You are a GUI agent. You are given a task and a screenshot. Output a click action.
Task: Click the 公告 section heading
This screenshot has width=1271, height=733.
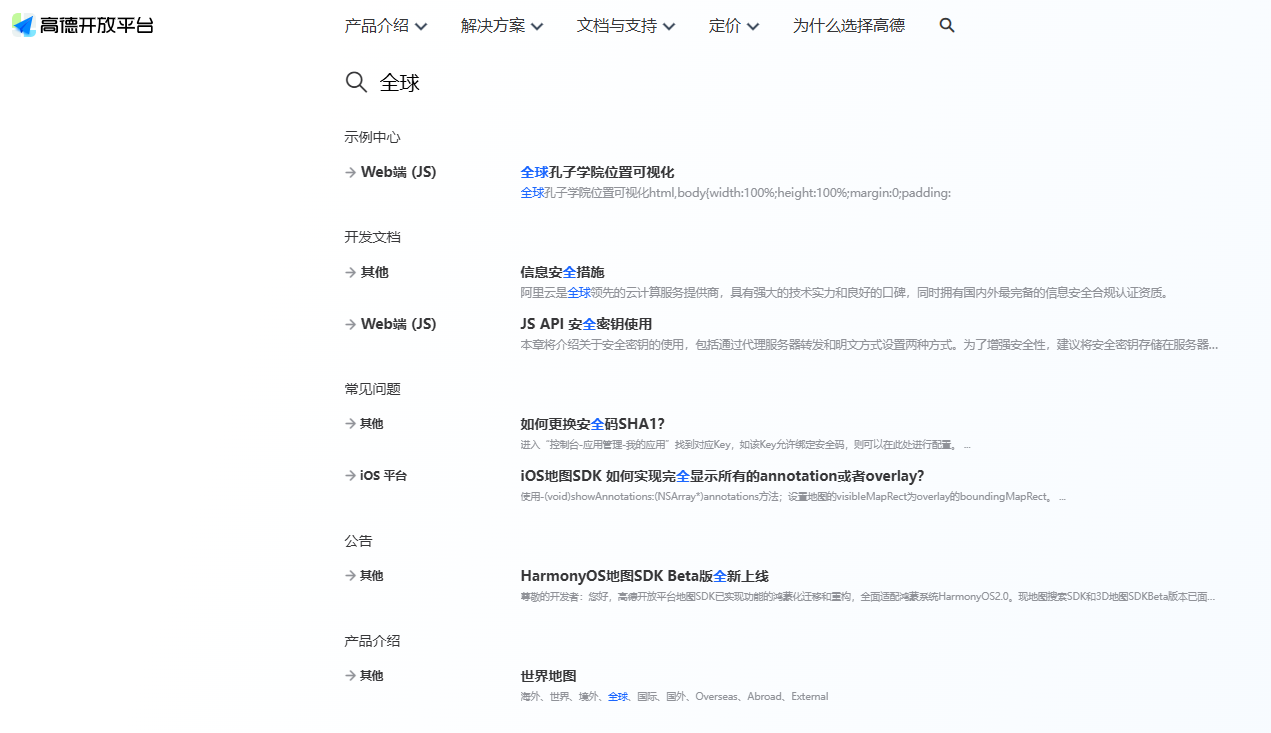click(x=358, y=541)
